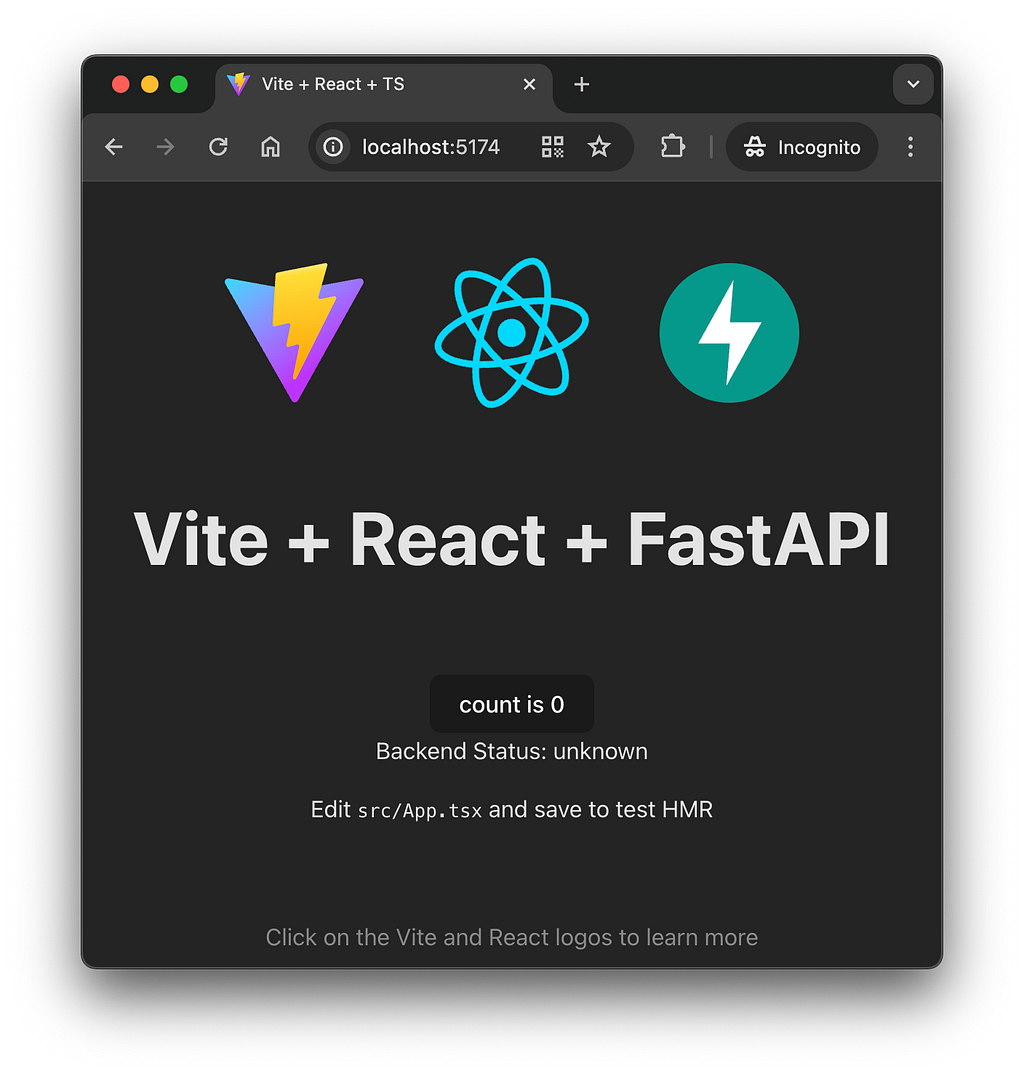
Task: Close window with the red button
Action: coord(121,84)
